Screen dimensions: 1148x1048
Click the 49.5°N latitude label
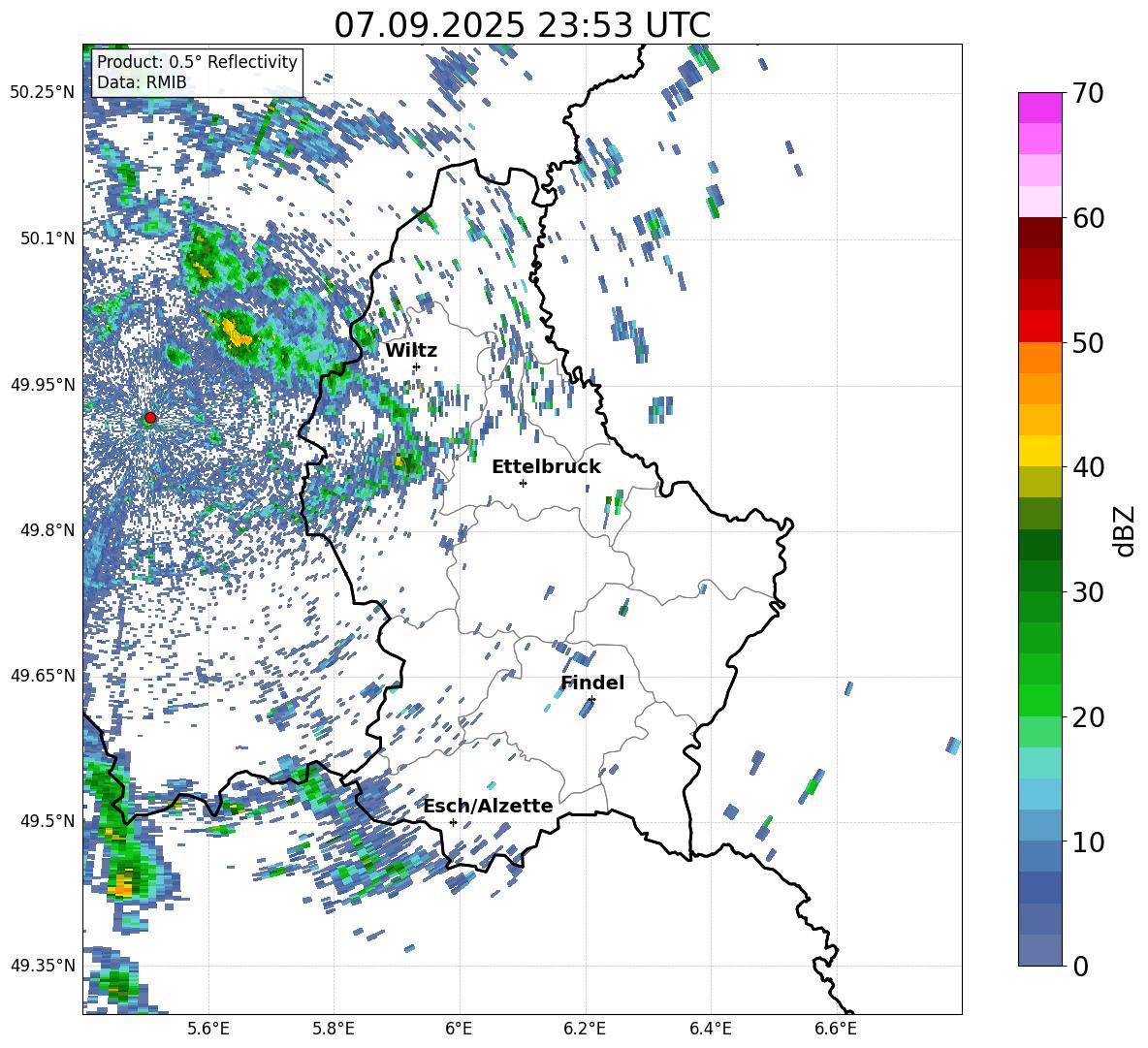click(x=47, y=820)
